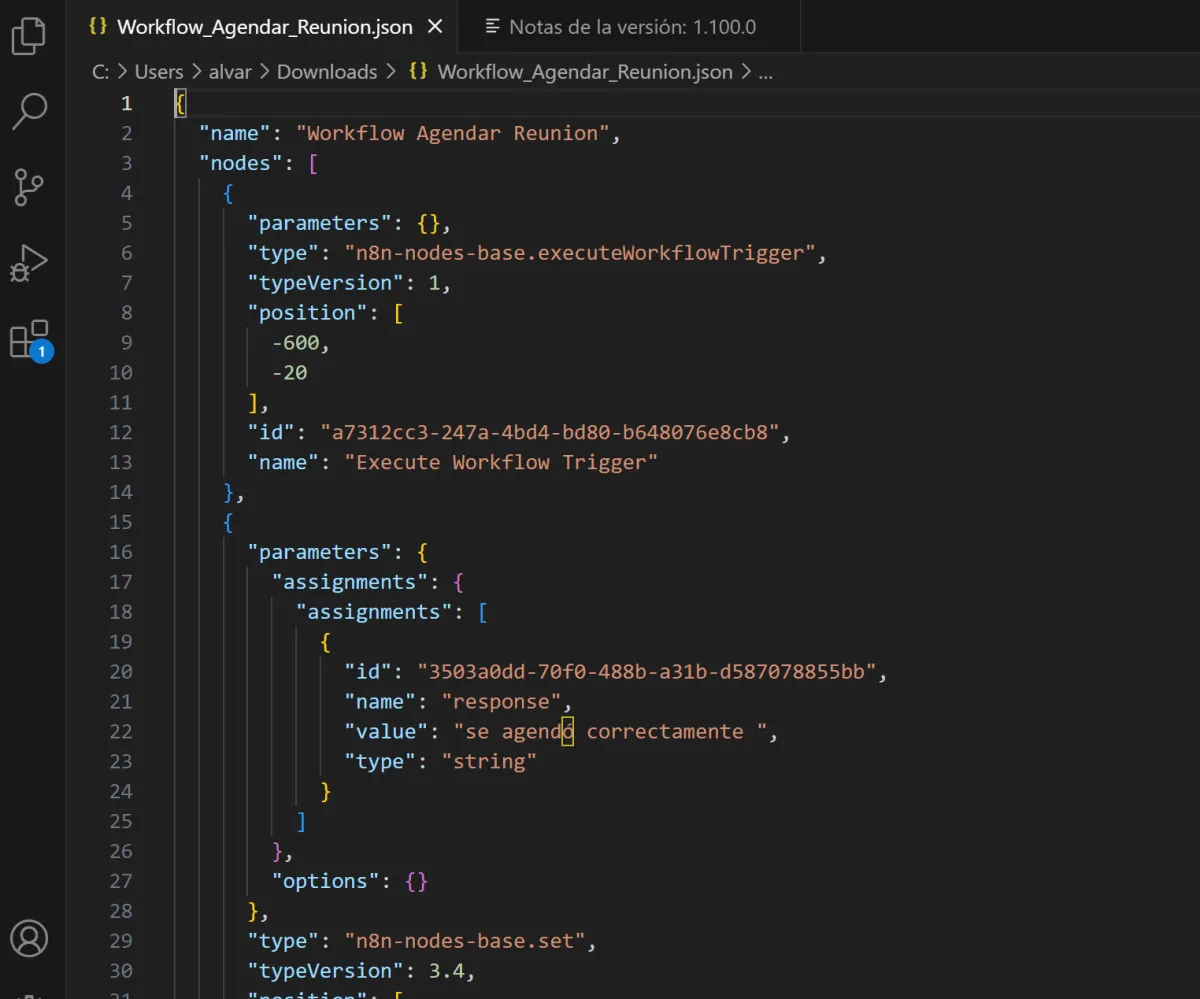Open the Source Control view
This screenshot has height=999, width=1200.
pos(29,187)
